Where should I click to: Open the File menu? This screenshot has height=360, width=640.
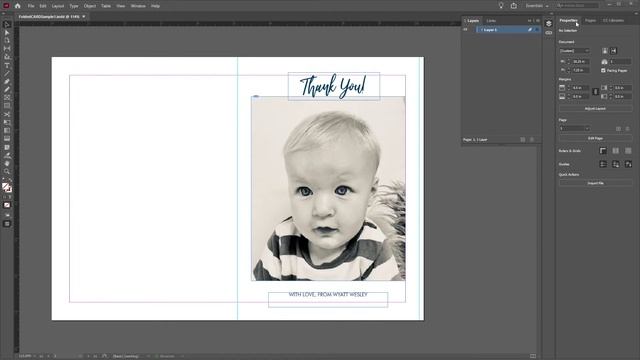click(31, 6)
